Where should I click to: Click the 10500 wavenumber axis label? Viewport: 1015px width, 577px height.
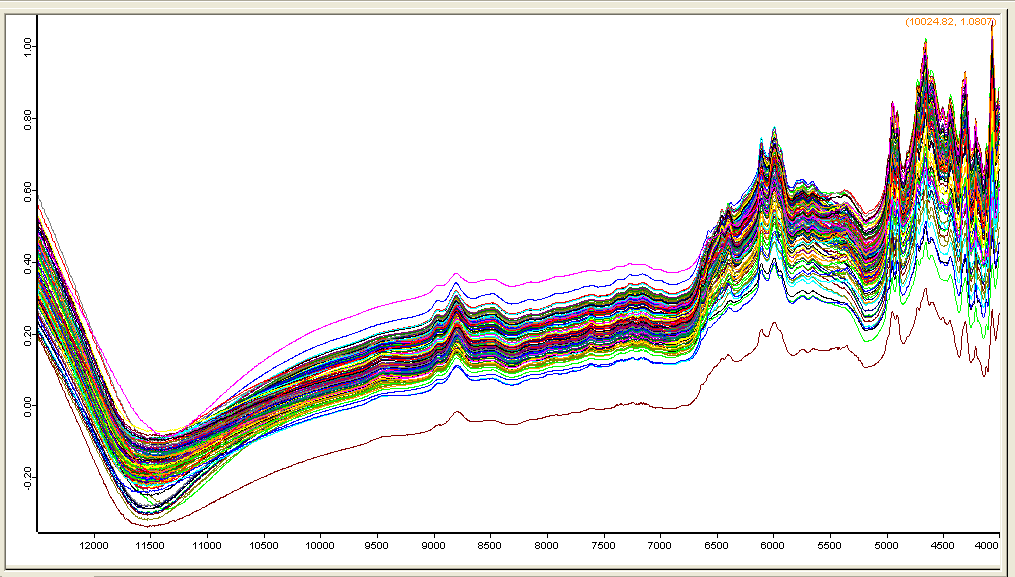[263, 546]
